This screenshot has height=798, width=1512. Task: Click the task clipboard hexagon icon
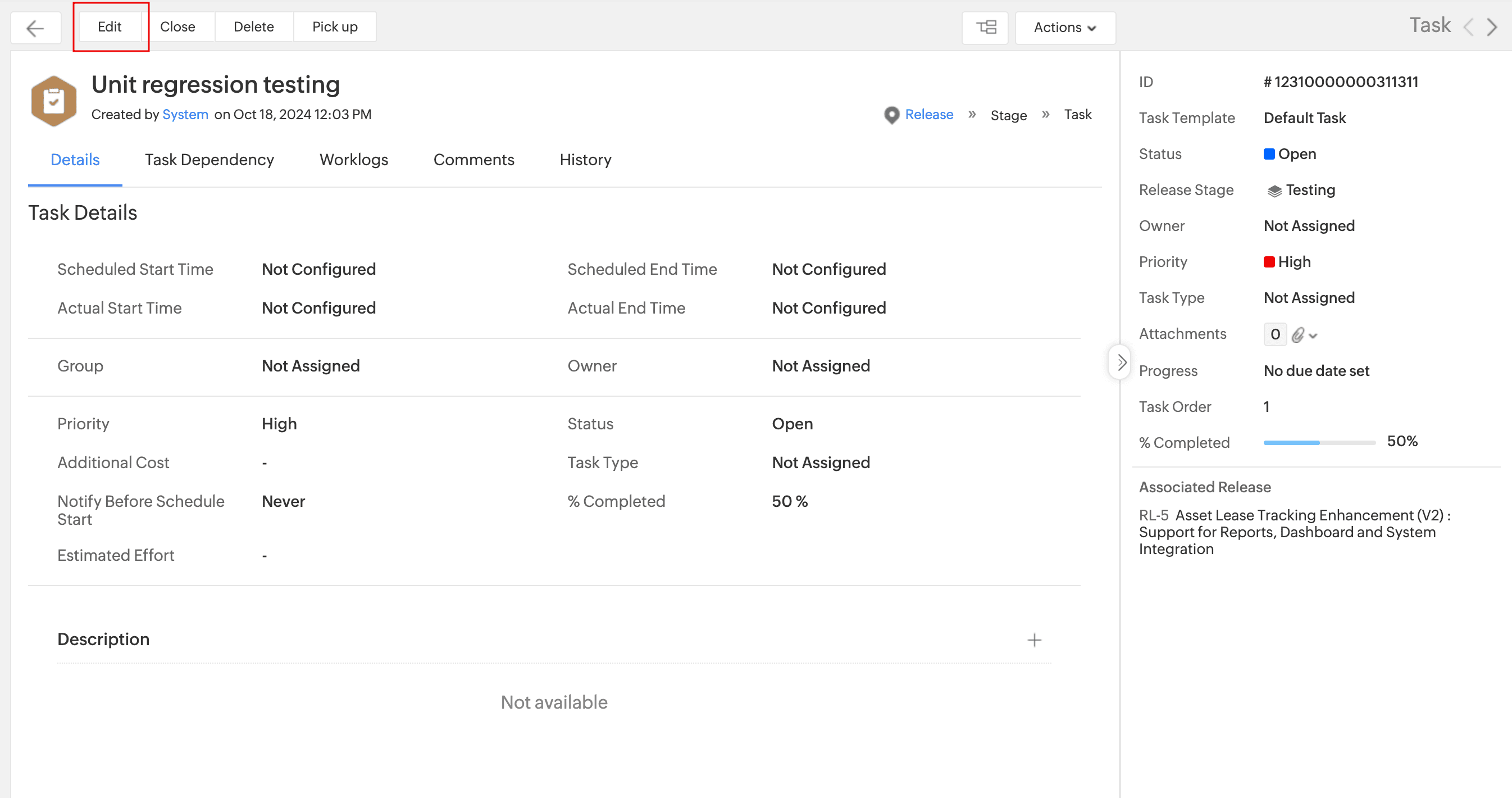[53, 101]
